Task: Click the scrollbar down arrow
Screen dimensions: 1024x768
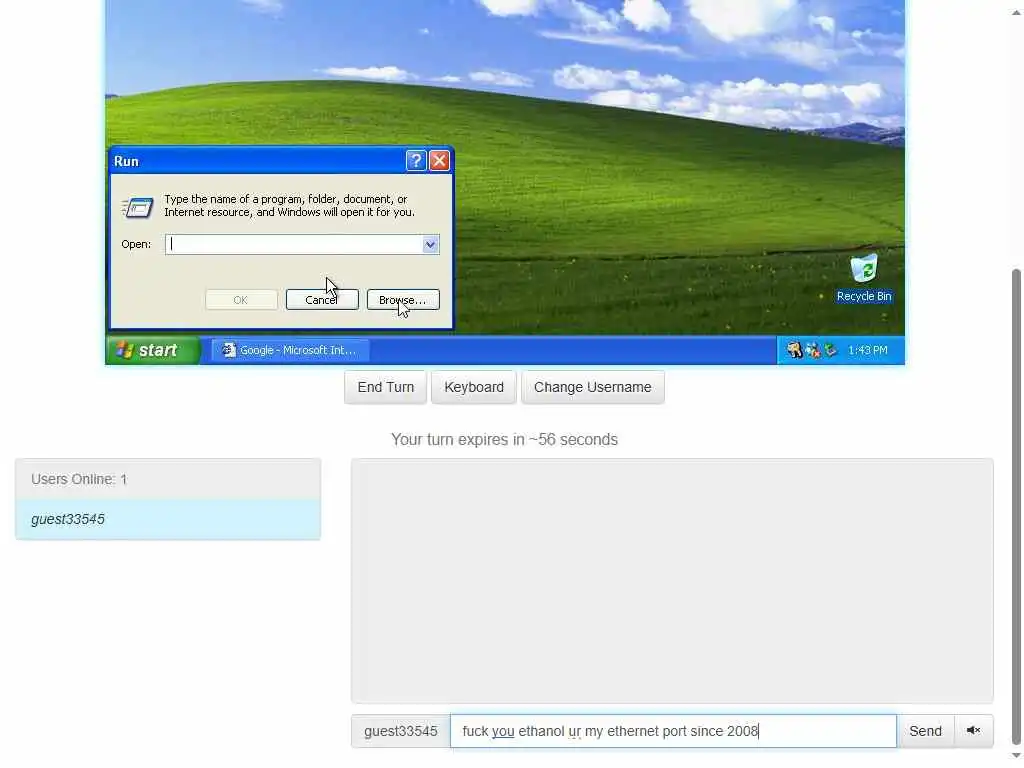Action: 1016,756
